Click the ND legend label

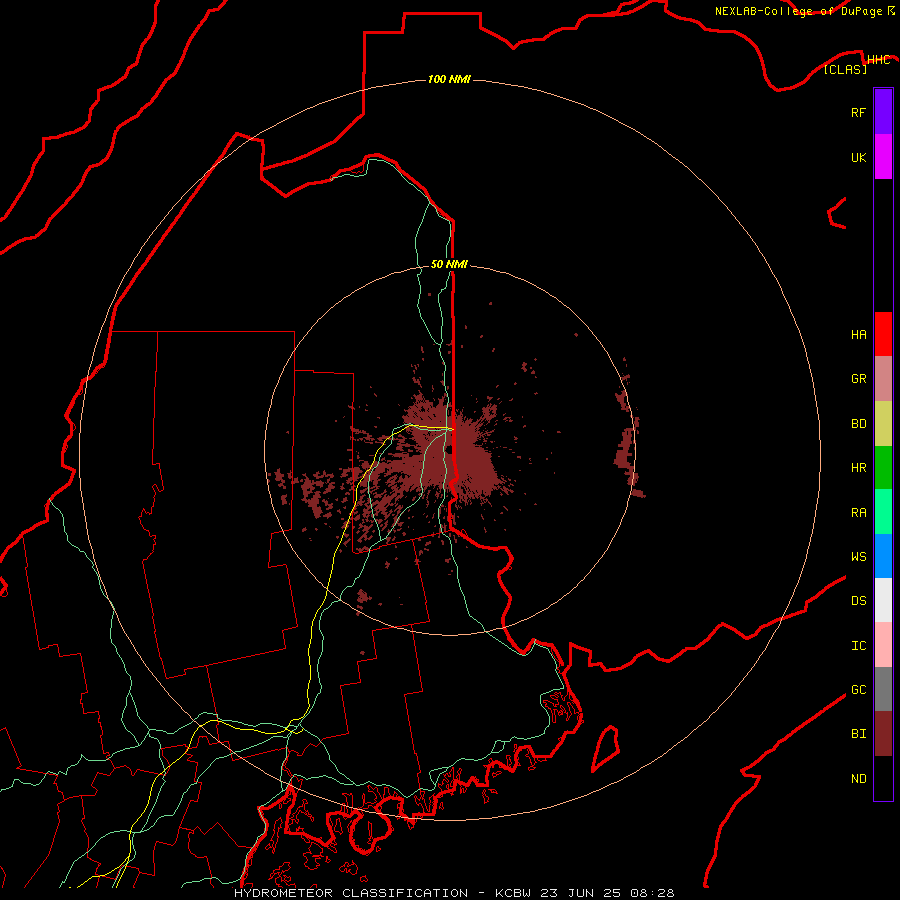pyautogui.click(x=858, y=779)
